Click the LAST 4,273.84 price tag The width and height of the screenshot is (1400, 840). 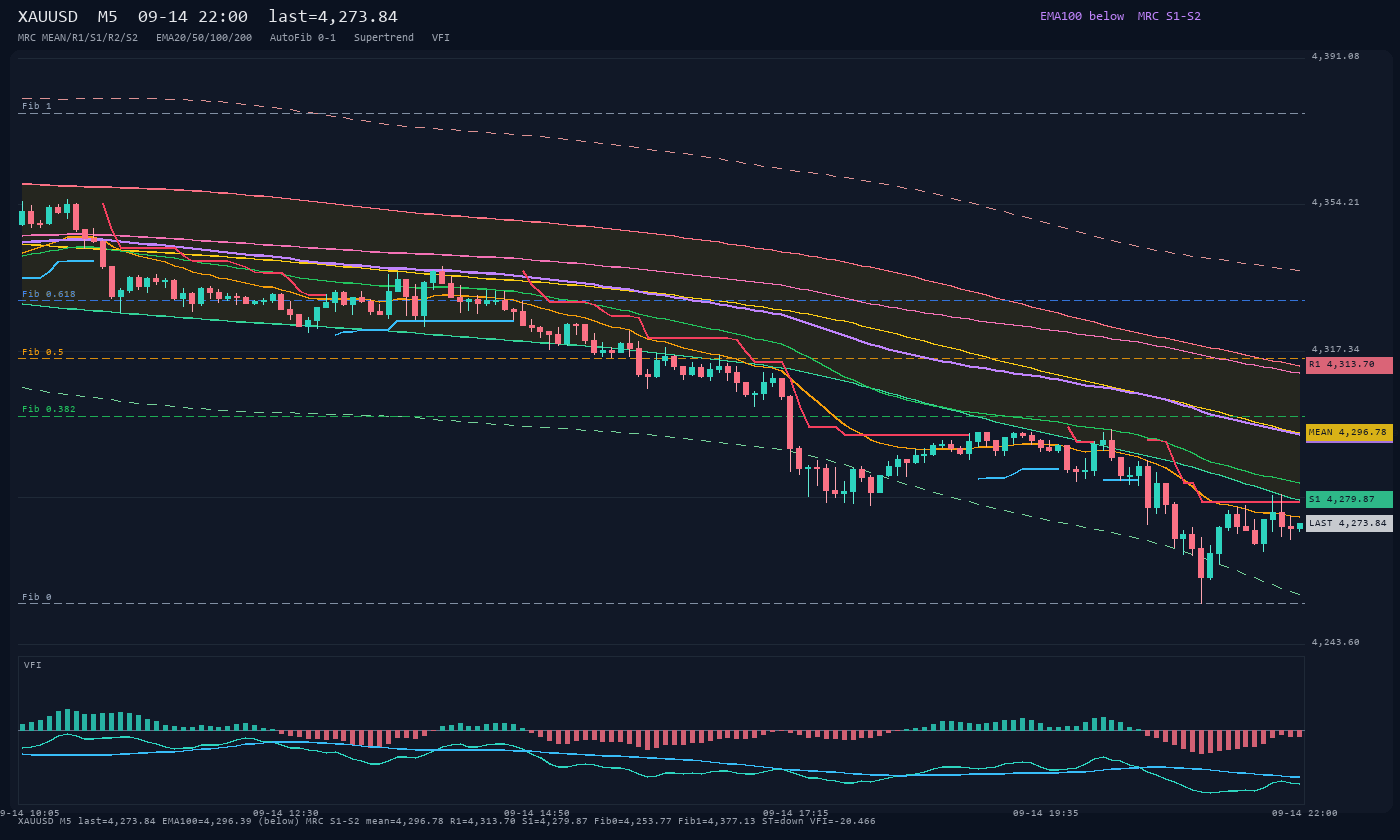tap(1349, 523)
